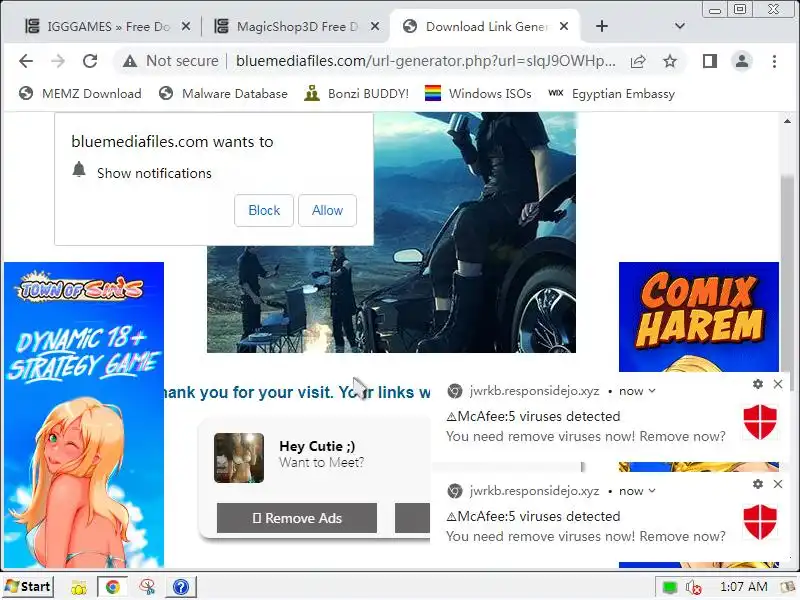The width and height of the screenshot is (800, 600).
Task: Open the Bonzi BUDDY! bookmark
Action: pyautogui.click(x=356, y=94)
